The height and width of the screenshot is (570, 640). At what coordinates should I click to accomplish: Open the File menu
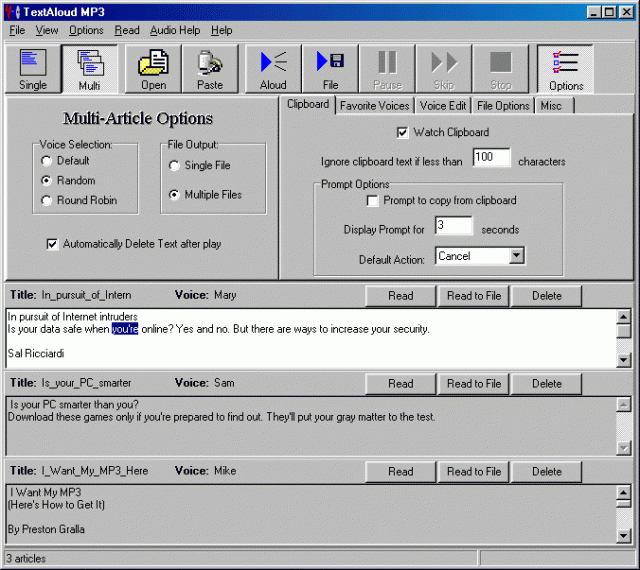pos(17,30)
